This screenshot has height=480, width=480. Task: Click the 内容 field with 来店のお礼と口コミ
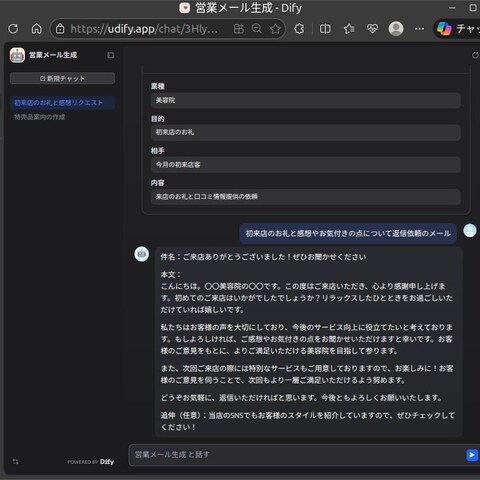tap(306, 197)
